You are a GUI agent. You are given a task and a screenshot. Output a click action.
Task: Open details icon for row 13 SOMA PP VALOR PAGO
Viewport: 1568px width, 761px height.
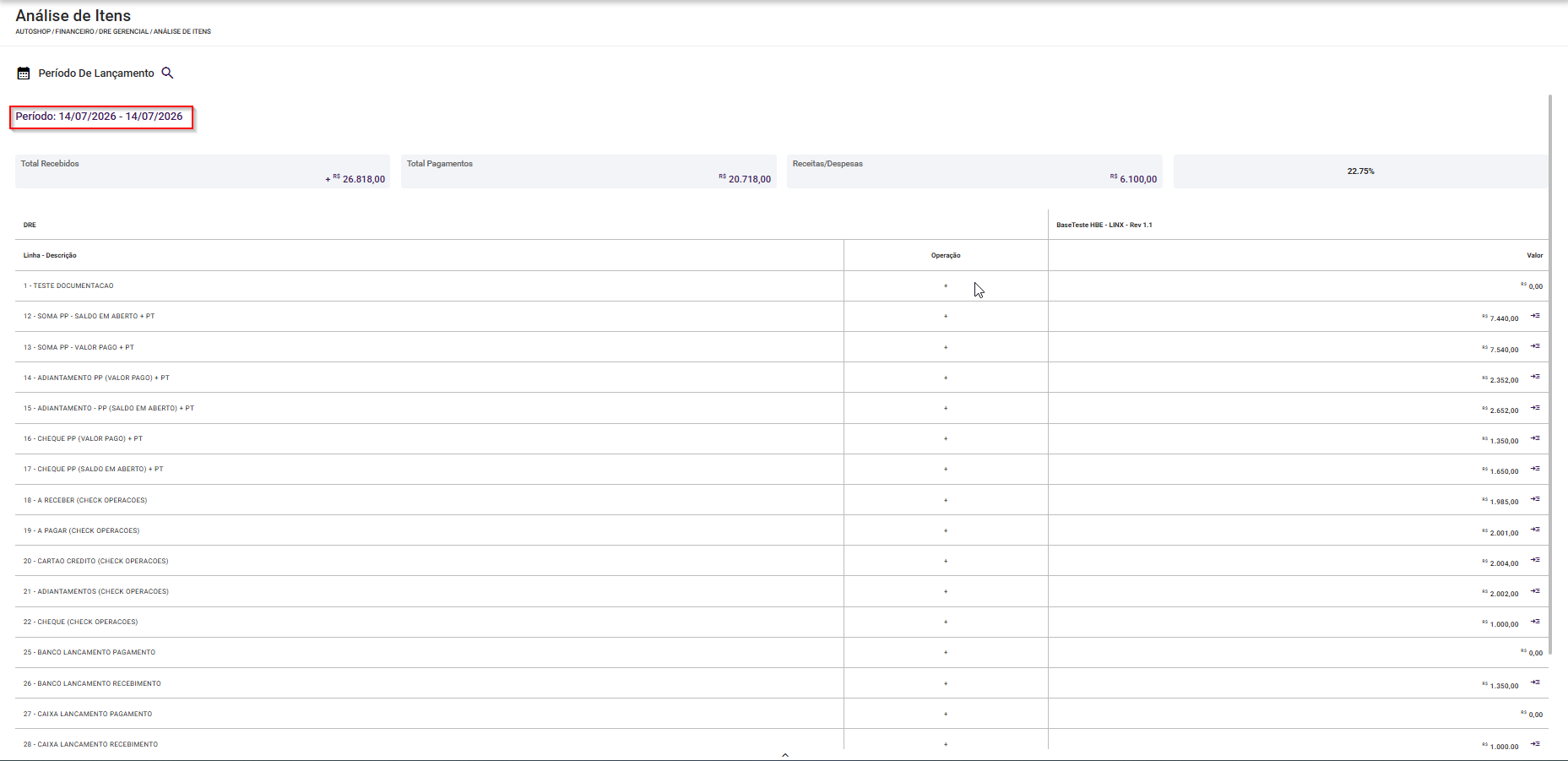click(1535, 346)
